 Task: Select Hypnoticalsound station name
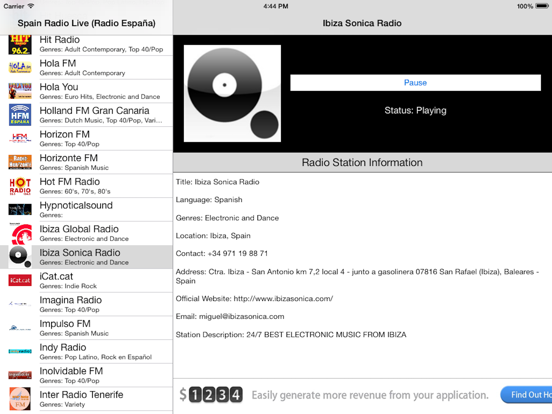(x=76, y=205)
